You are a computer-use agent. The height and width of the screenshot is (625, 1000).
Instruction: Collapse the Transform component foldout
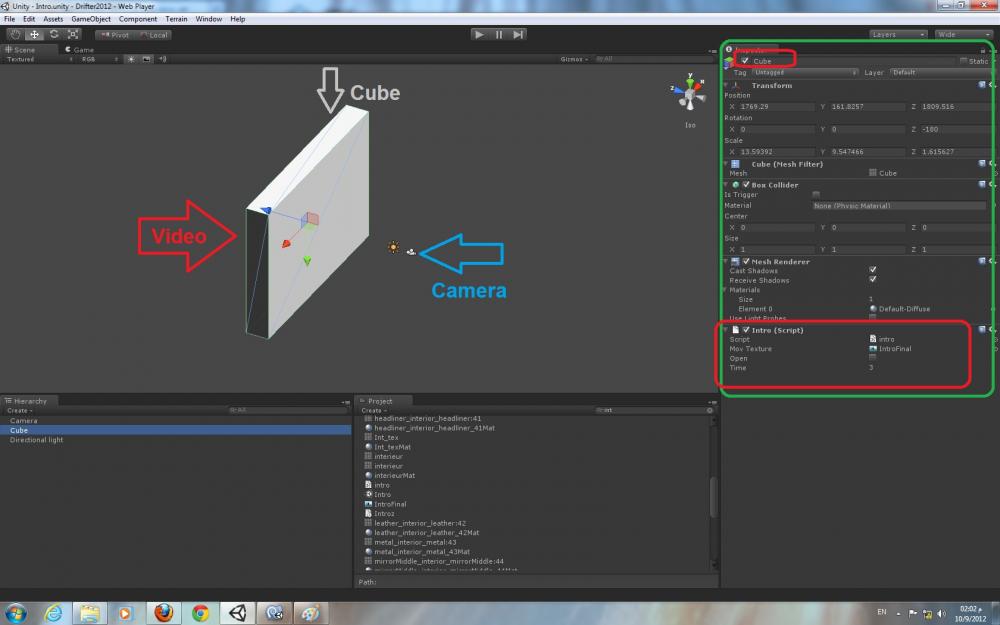[726, 85]
